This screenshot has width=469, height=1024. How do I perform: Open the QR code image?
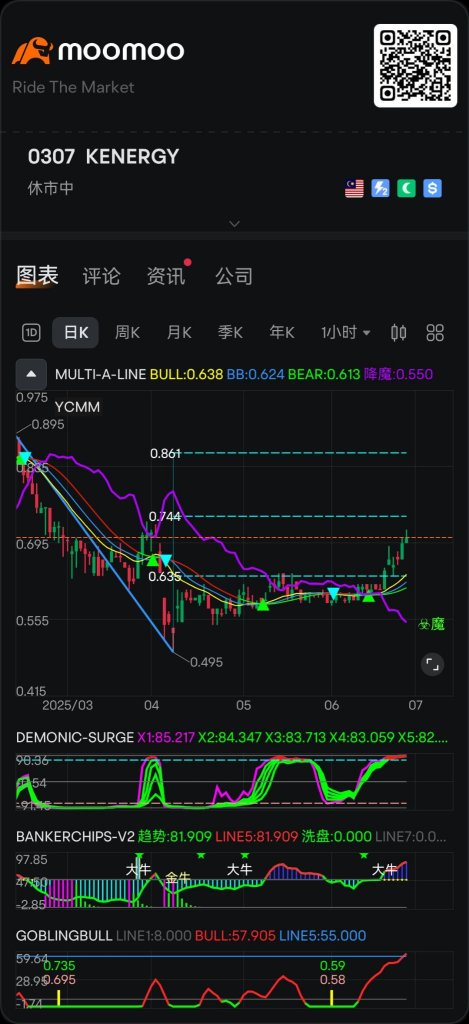(415, 65)
